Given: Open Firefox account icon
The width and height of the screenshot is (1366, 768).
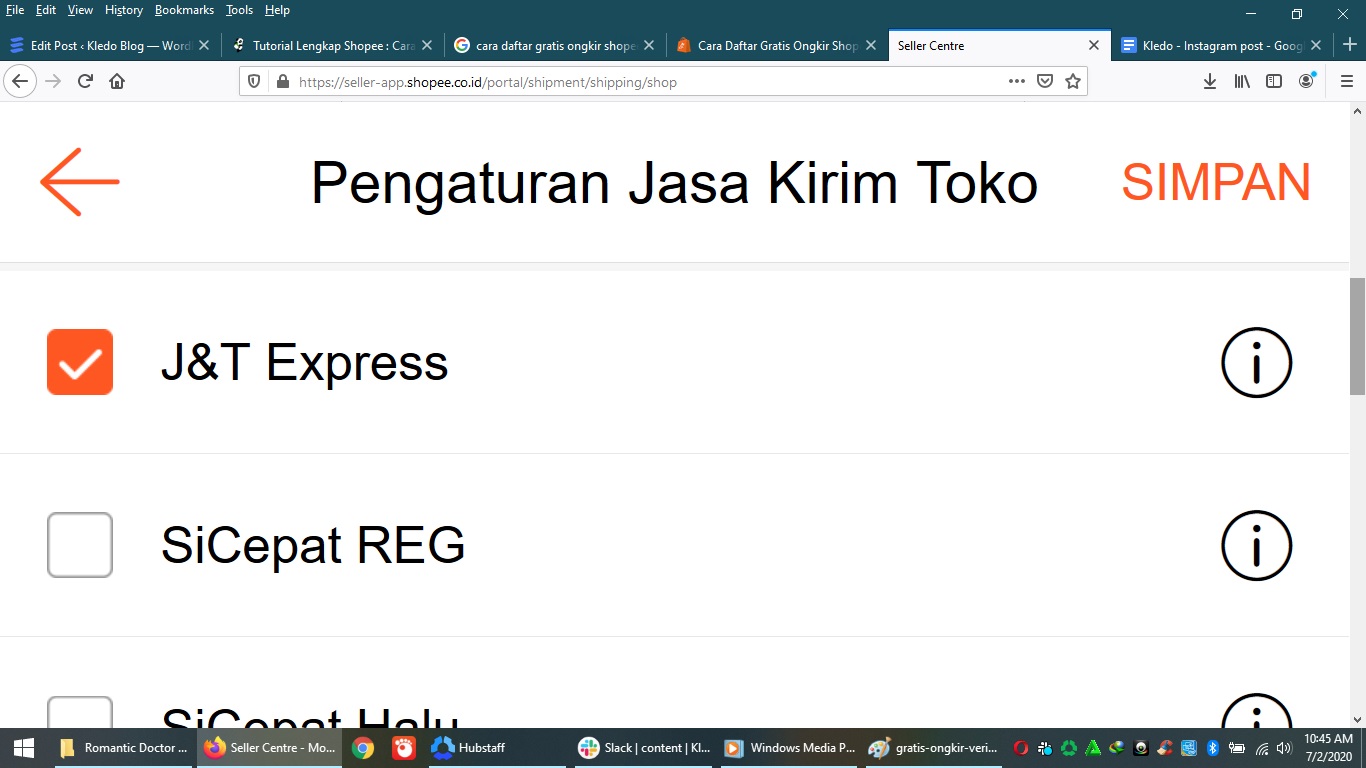Looking at the screenshot, I should pyautogui.click(x=1306, y=81).
